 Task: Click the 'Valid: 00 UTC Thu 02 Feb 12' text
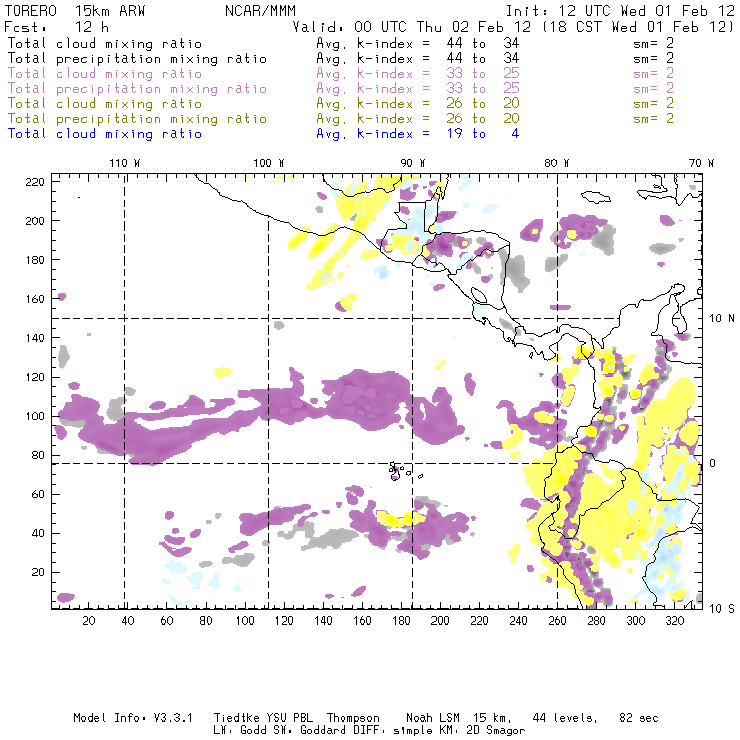(412, 27)
